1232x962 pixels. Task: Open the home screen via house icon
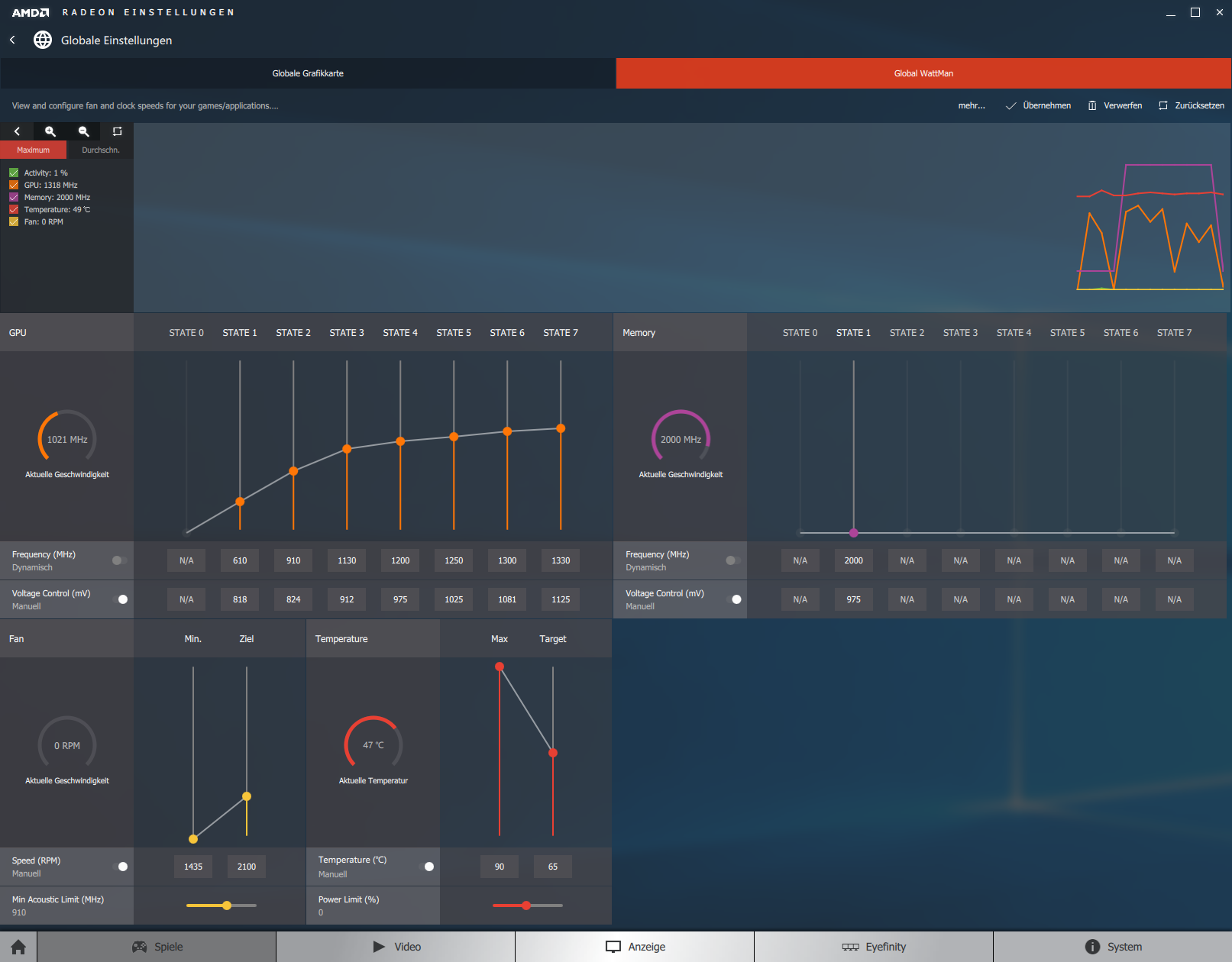[18, 947]
